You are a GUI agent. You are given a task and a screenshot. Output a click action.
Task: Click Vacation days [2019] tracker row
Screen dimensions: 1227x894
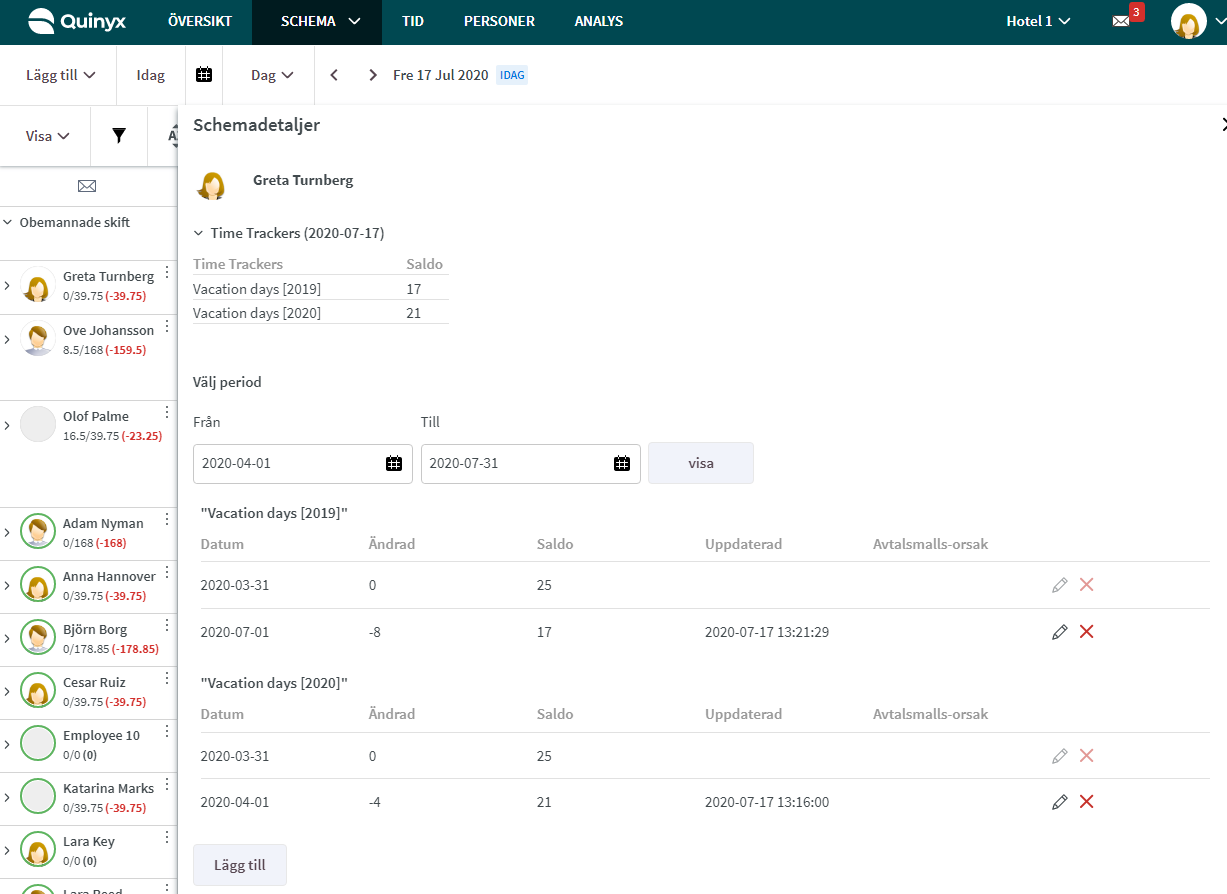click(320, 289)
